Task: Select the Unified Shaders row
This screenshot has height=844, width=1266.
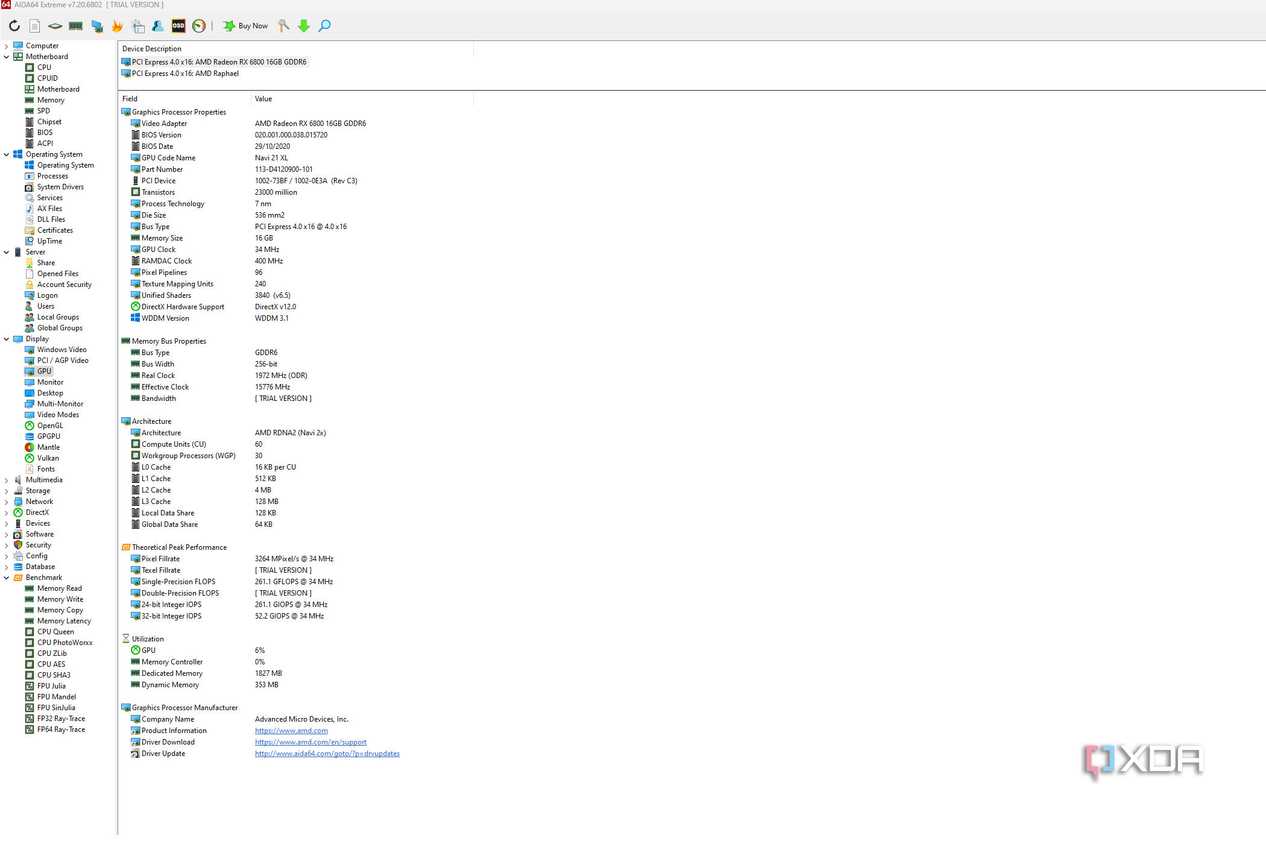Action: [x=210, y=295]
